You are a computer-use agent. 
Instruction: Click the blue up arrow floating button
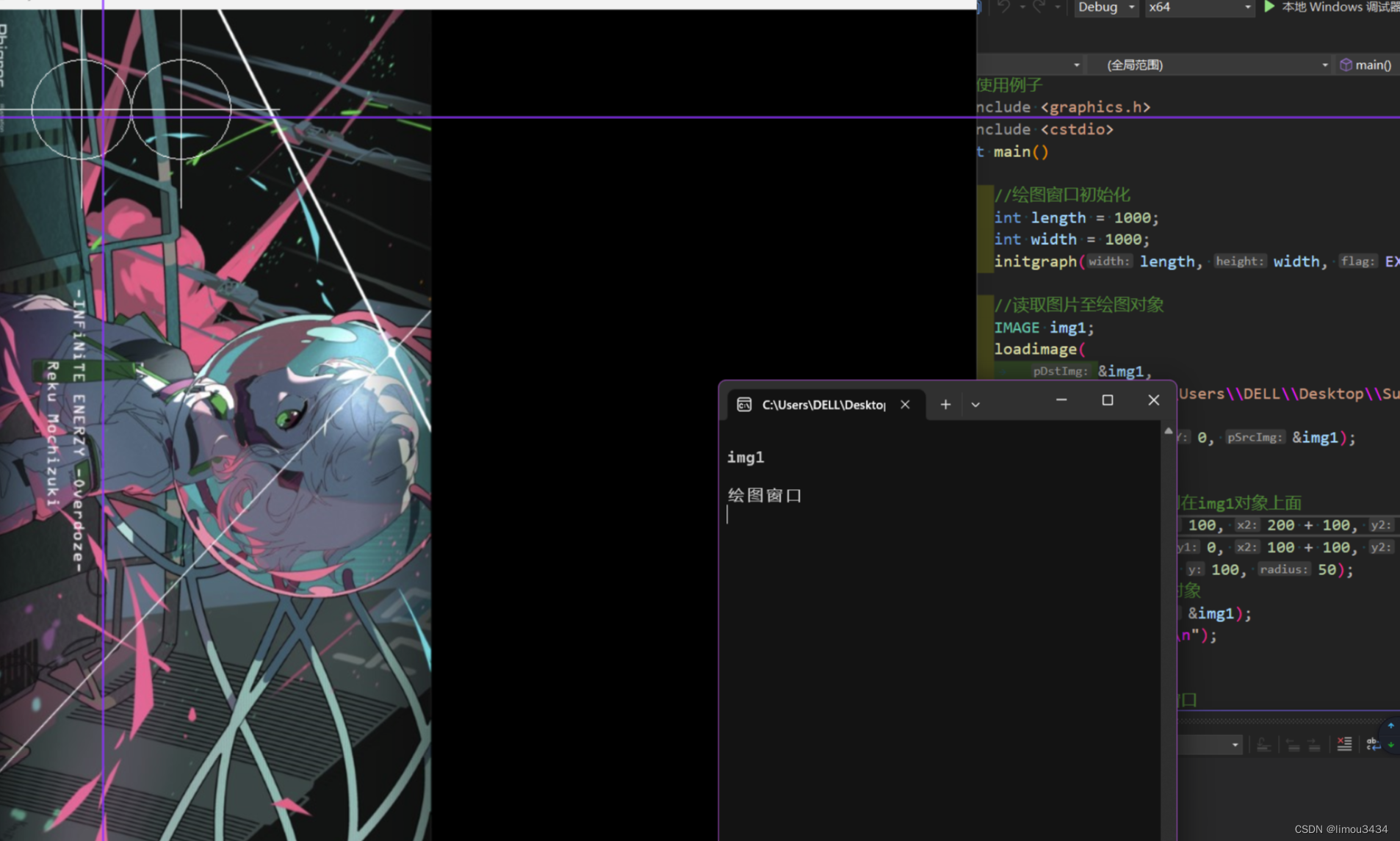(x=1390, y=726)
